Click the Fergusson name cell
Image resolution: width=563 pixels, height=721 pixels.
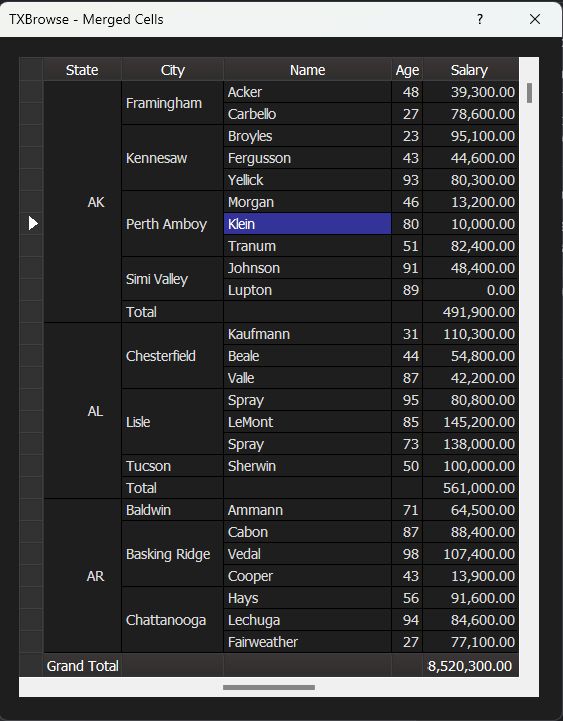pyautogui.click(x=307, y=158)
